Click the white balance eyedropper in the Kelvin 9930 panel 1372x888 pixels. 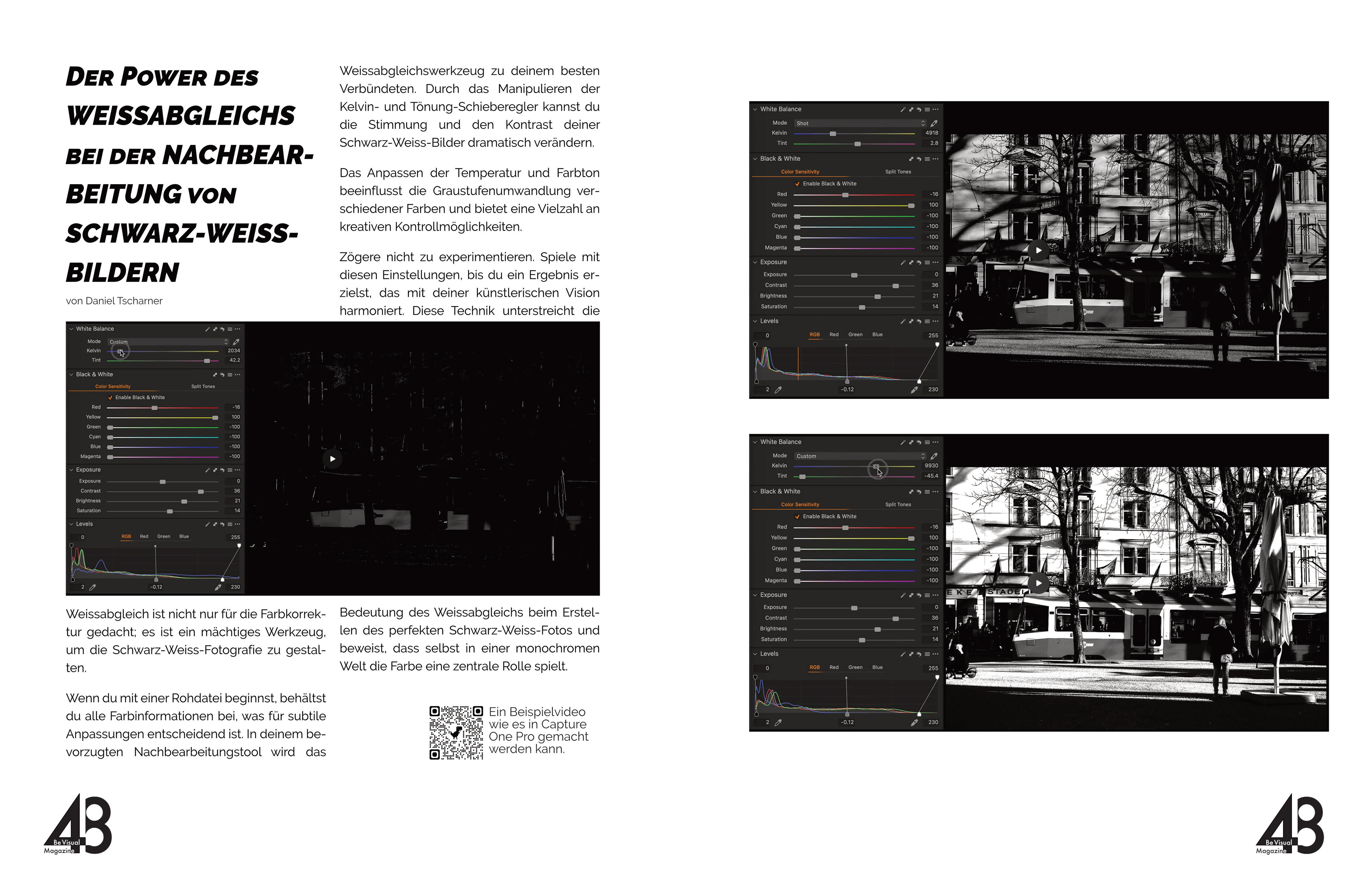934,456
